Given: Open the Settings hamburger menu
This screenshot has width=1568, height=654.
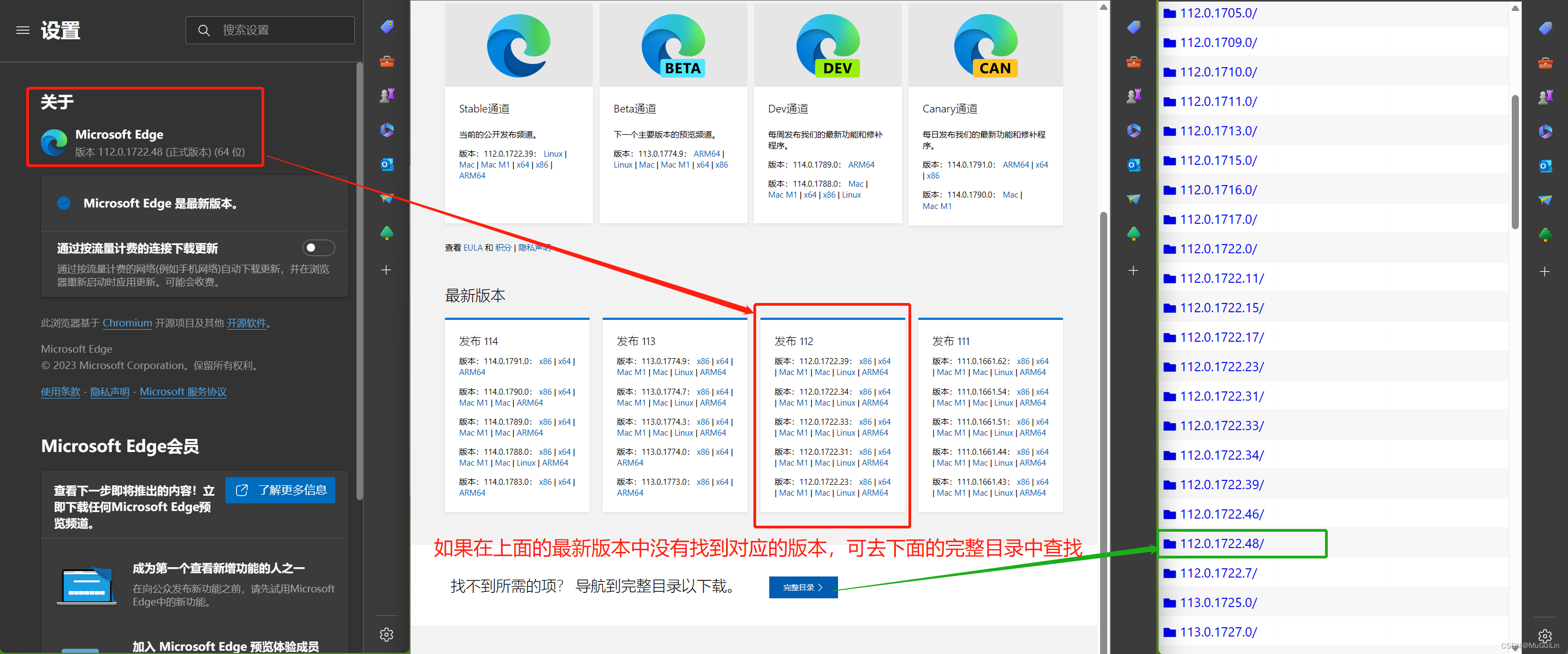Looking at the screenshot, I should point(22,30).
